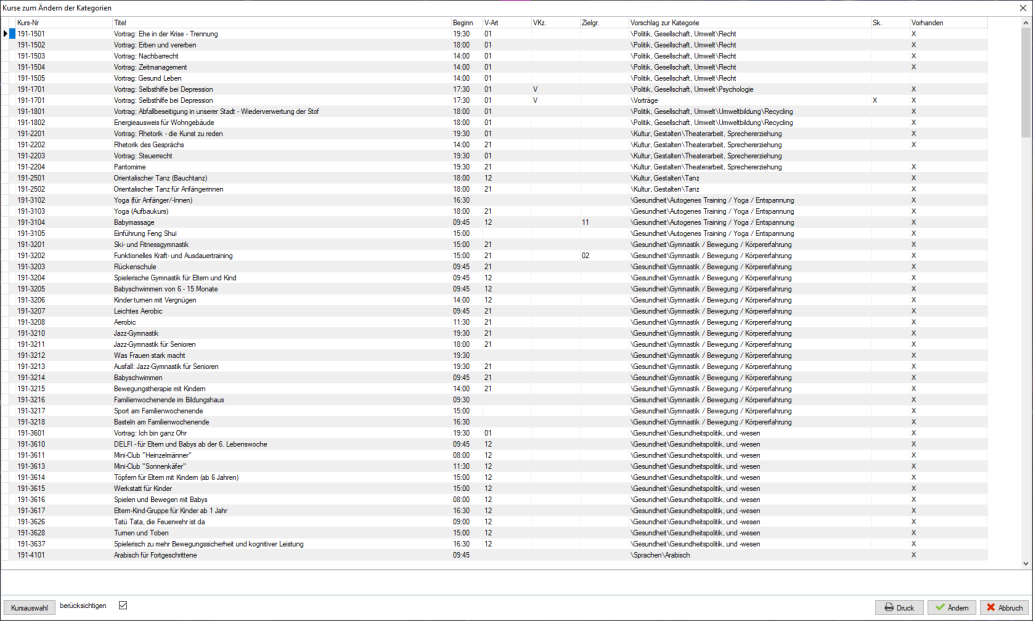Viewport: 1033px width, 621px height.
Task: Click the Druck print button
Action: pos(899,607)
